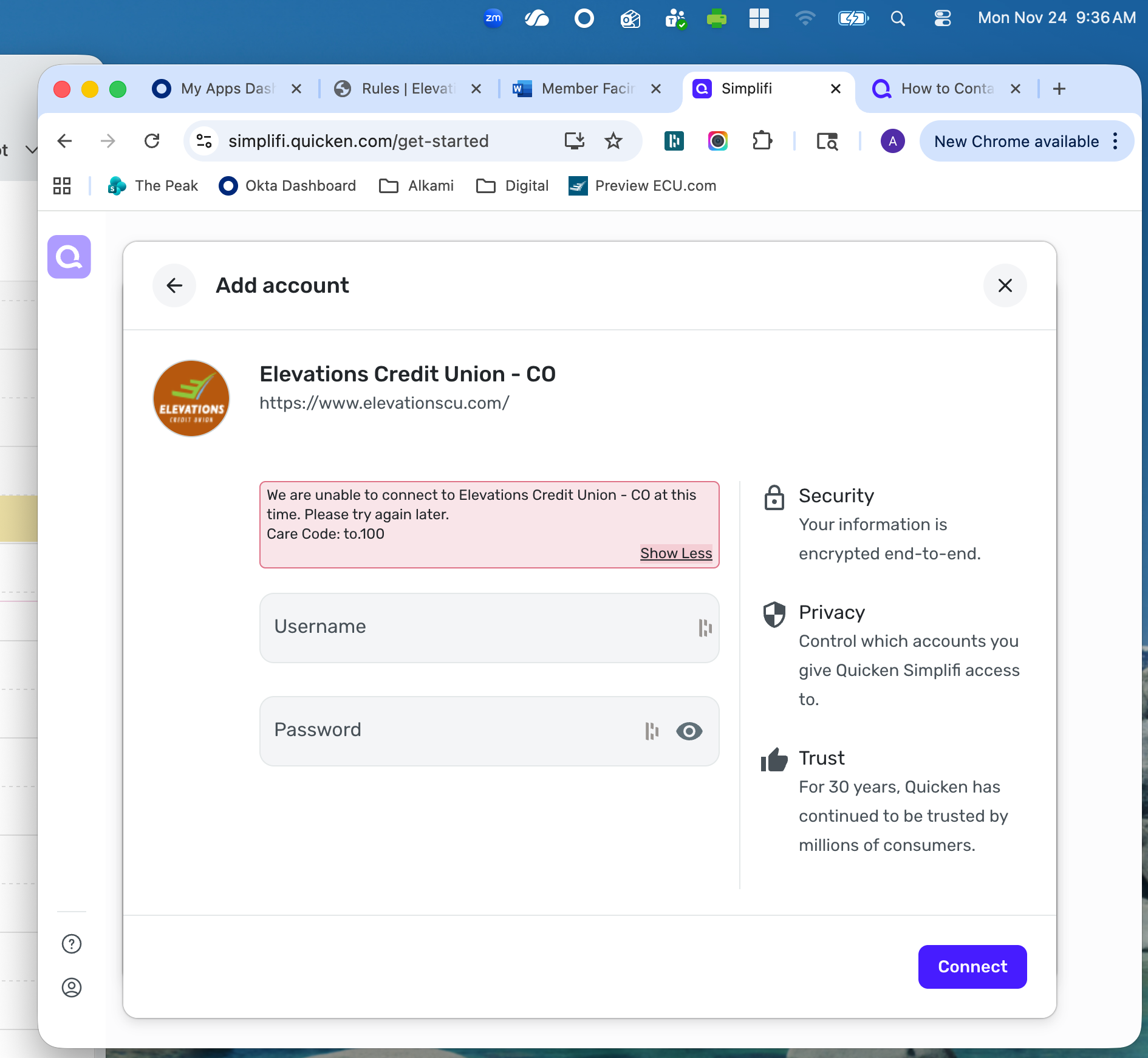
Task: Open the Okta Dashboard bookmark
Action: [287, 186]
